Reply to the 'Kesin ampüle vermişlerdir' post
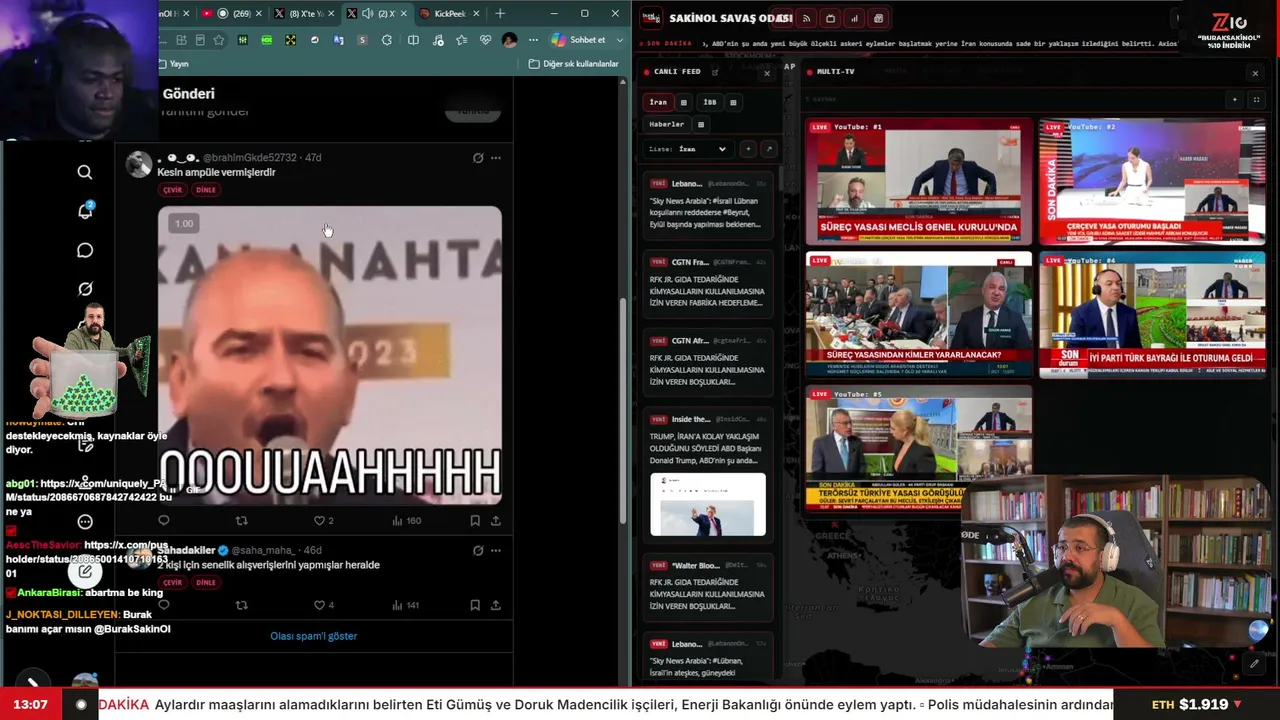 pyautogui.click(x=164, y=520)
